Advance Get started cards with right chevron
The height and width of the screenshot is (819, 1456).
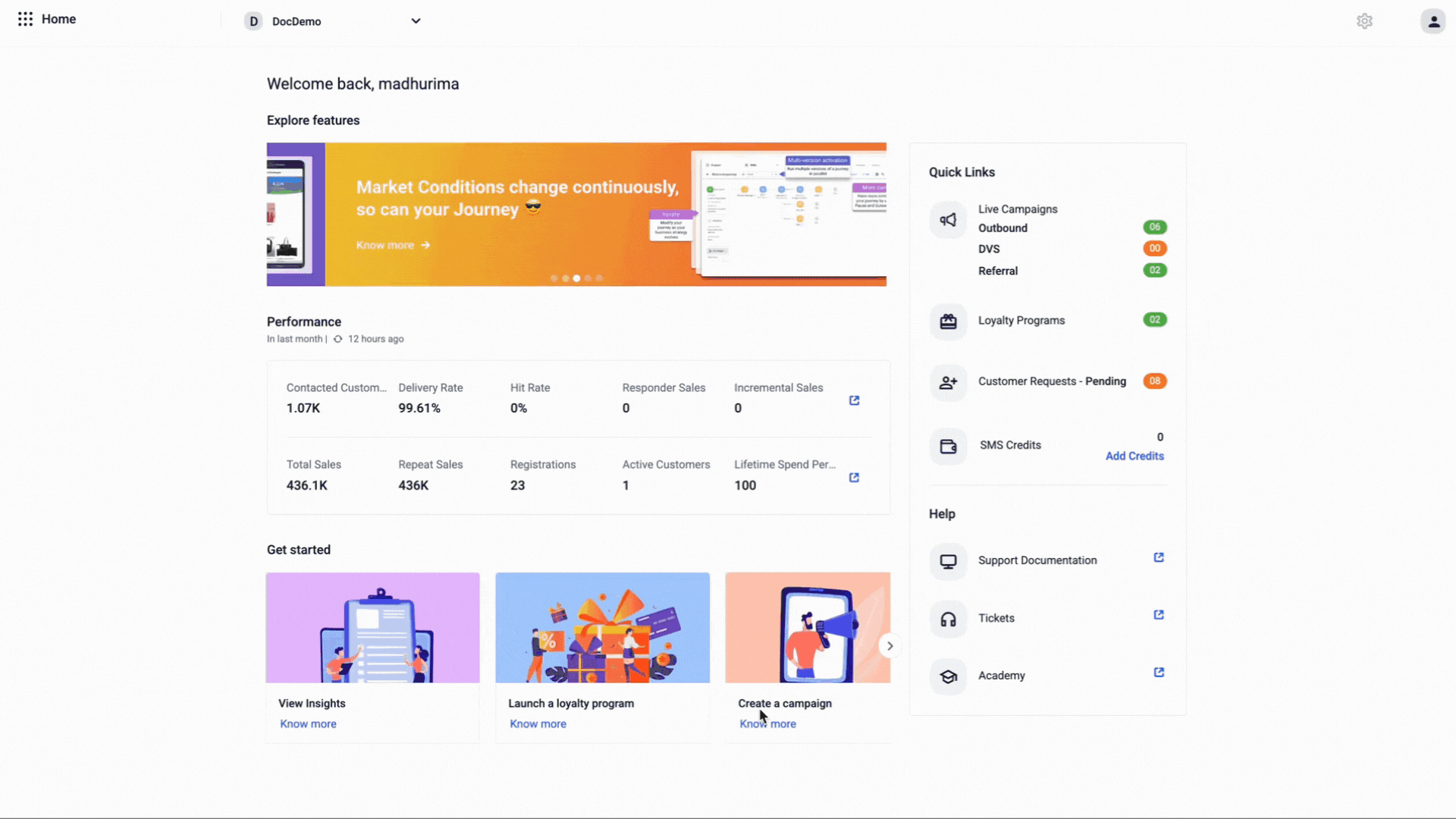(x=890, y=646)
